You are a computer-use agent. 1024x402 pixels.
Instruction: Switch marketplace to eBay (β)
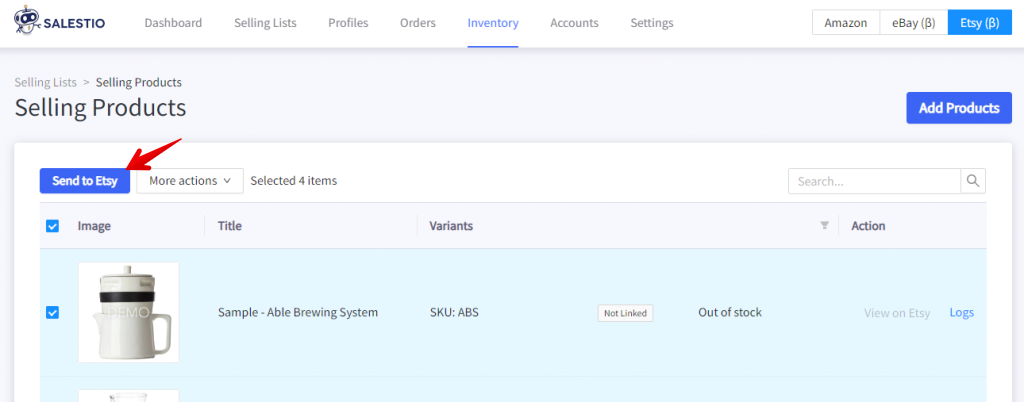pos(913,23)
